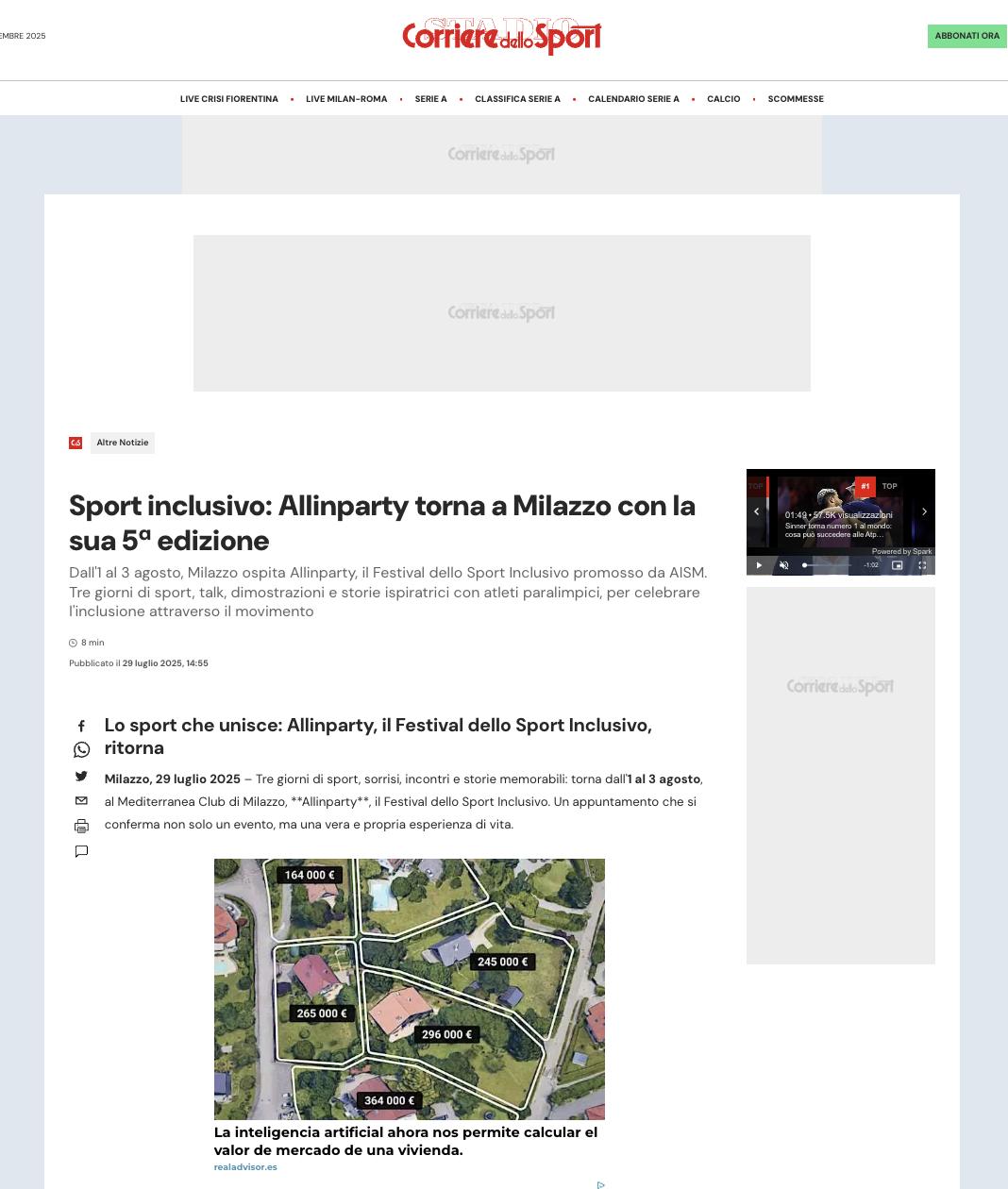Viewport: 1008px width, 1189px height.
Task: Click the red CdS icon beside Altre Notizie
Action: 76,443
